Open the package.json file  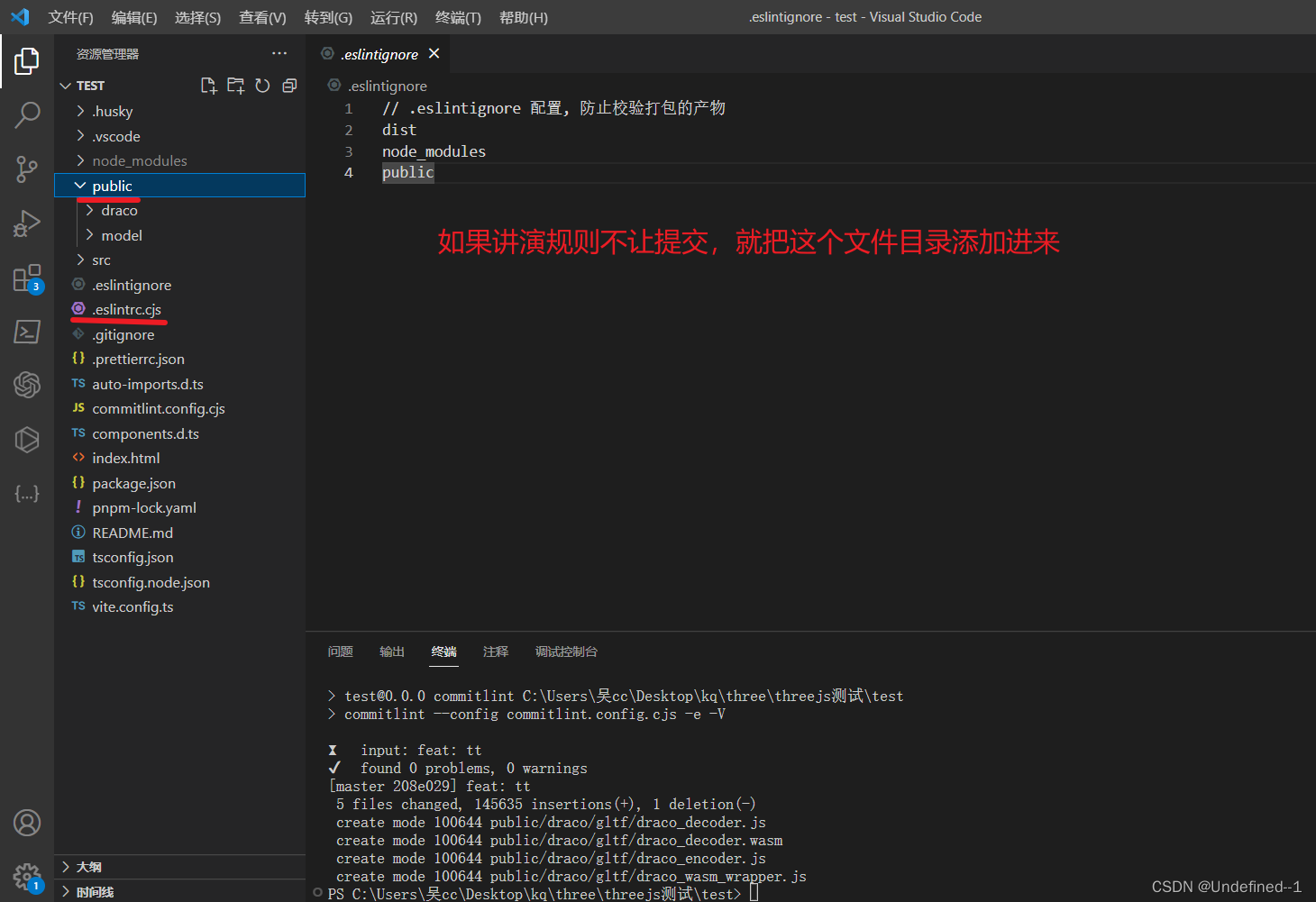[133, 483]
